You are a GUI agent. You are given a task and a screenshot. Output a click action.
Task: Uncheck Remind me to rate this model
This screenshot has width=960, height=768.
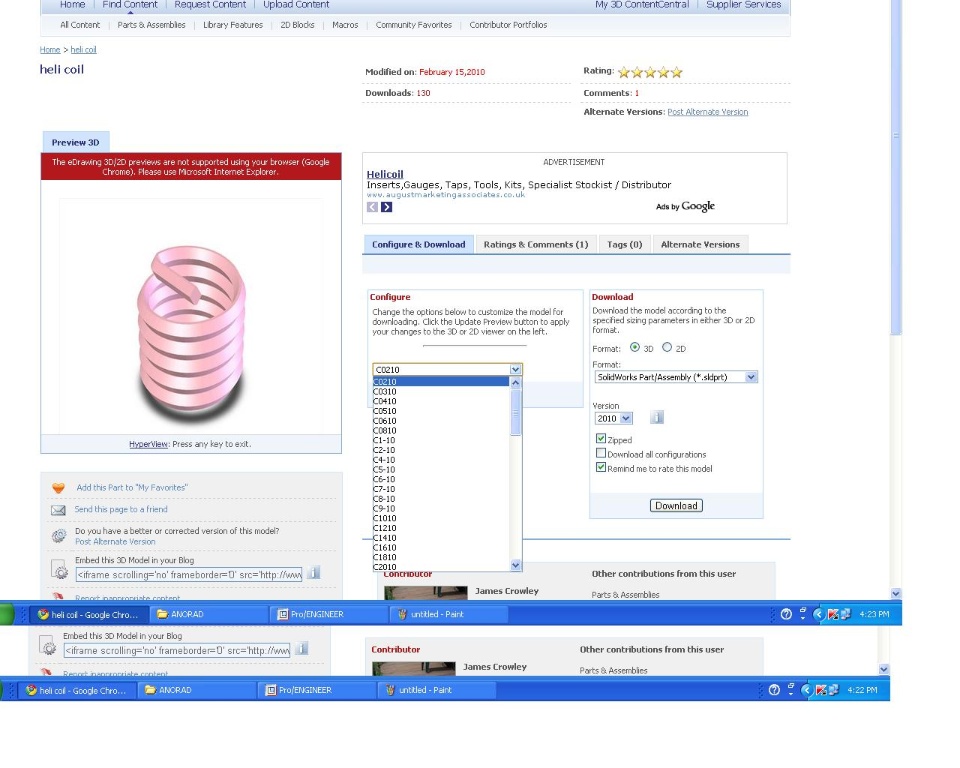pos(601,467)
